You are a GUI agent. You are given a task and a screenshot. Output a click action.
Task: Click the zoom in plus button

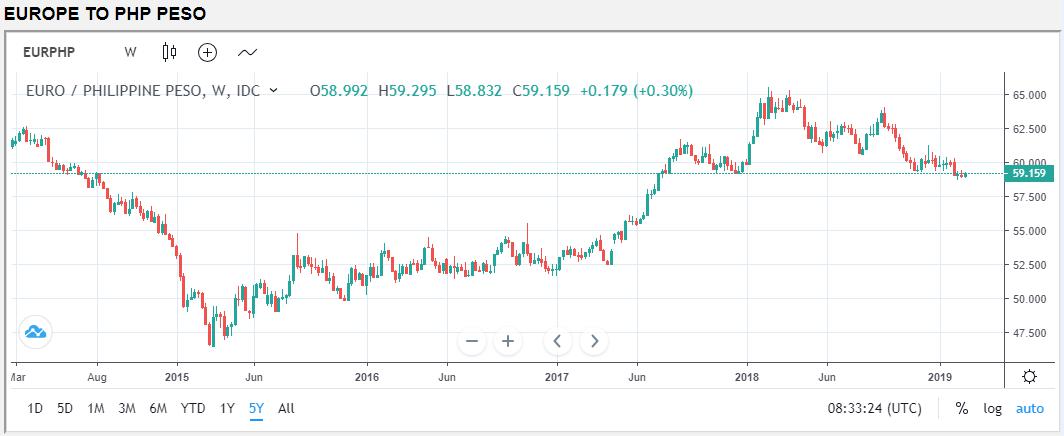508,341
